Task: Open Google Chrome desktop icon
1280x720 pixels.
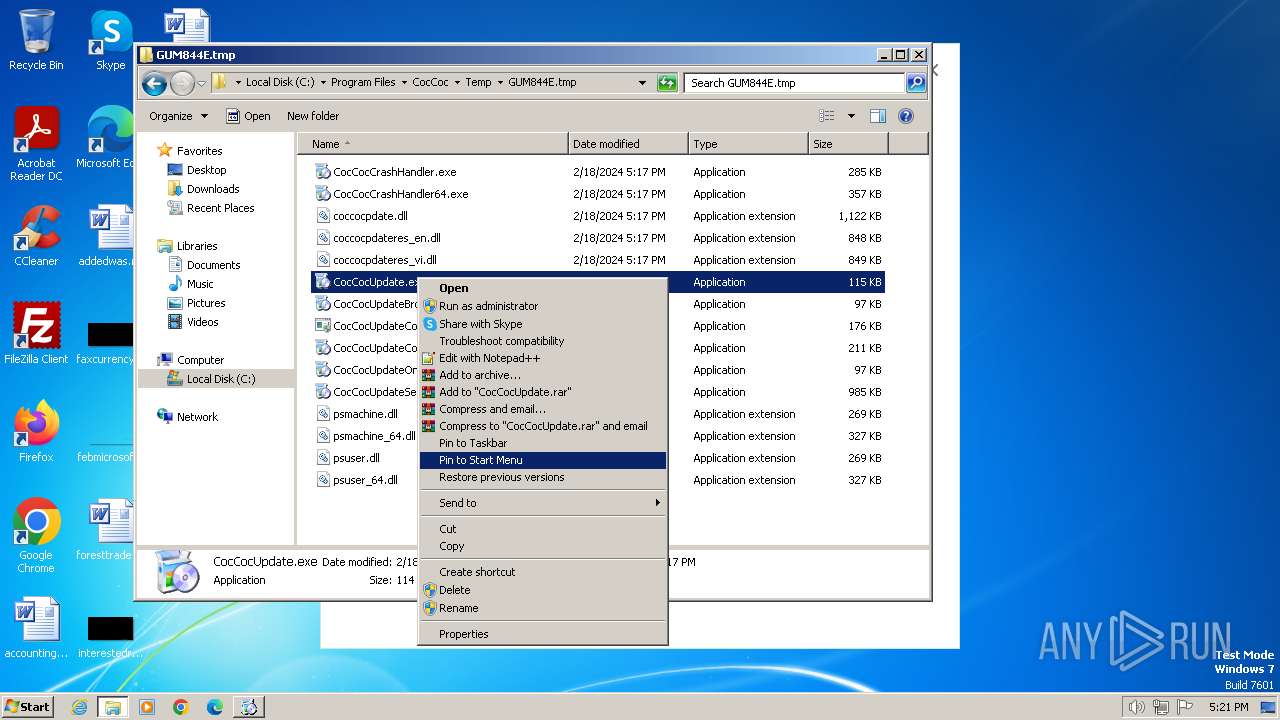Action: pyautogui.click(x=36, y=535)
